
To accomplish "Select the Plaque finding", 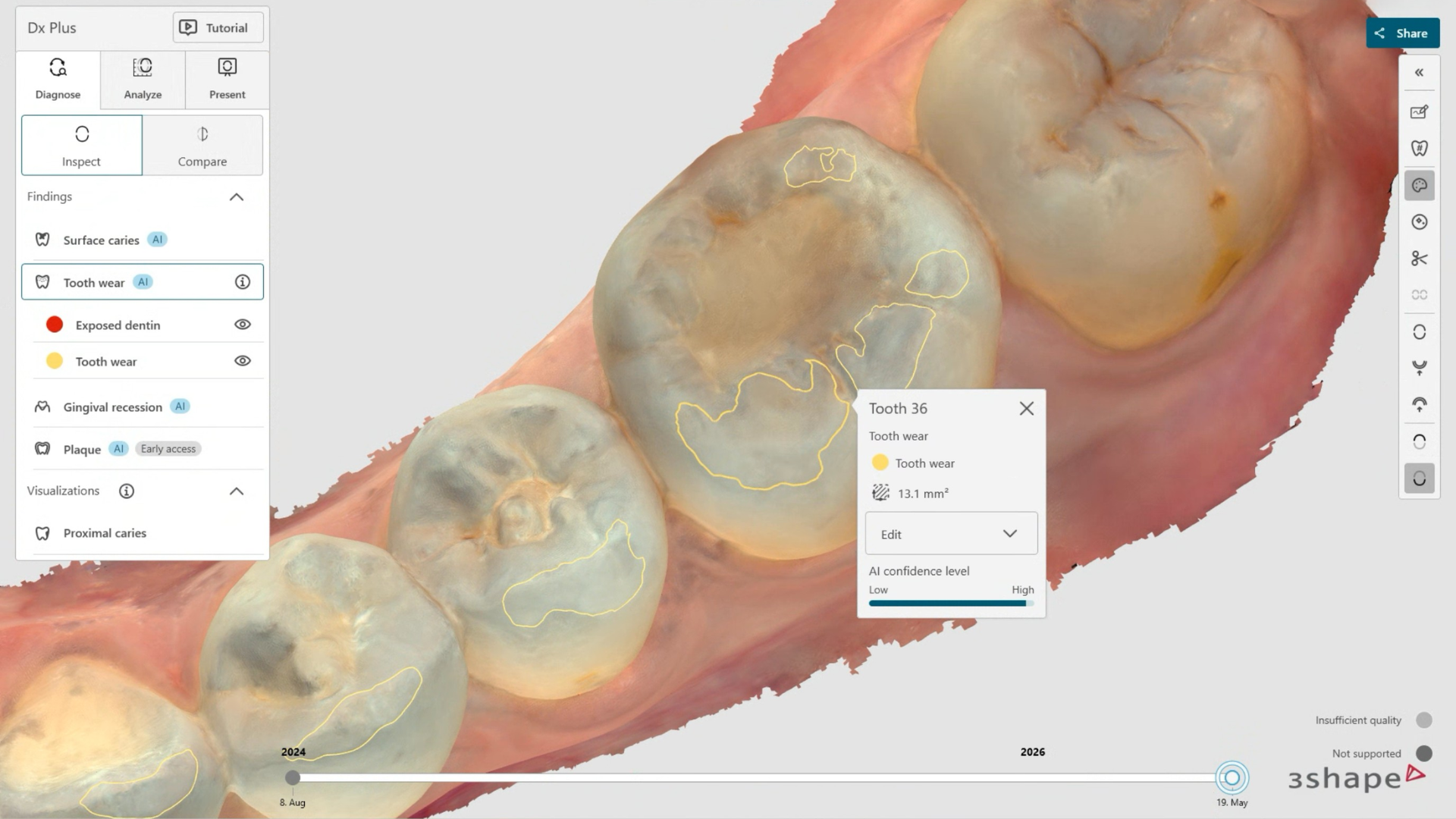I will click(143, 449).
